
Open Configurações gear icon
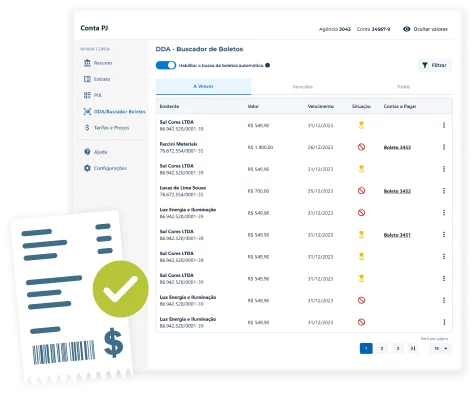[87, 168]
